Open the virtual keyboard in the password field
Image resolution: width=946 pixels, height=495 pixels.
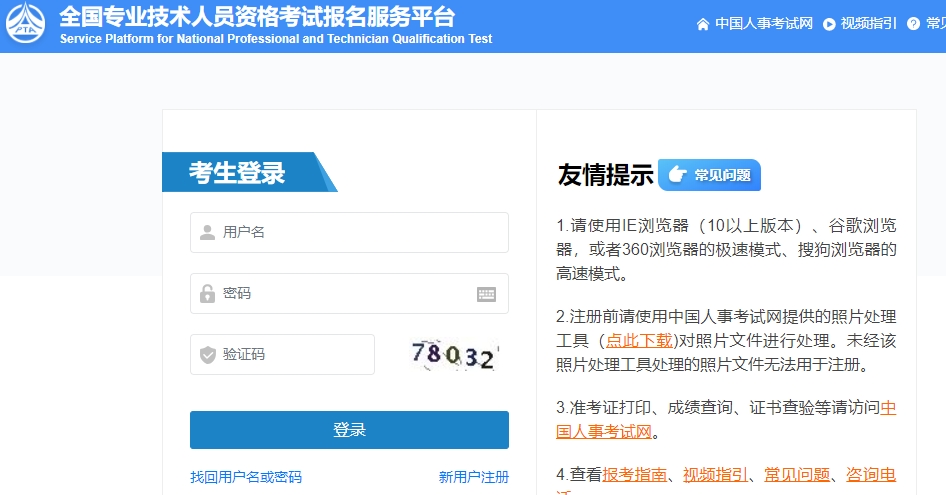pos(486,294)
